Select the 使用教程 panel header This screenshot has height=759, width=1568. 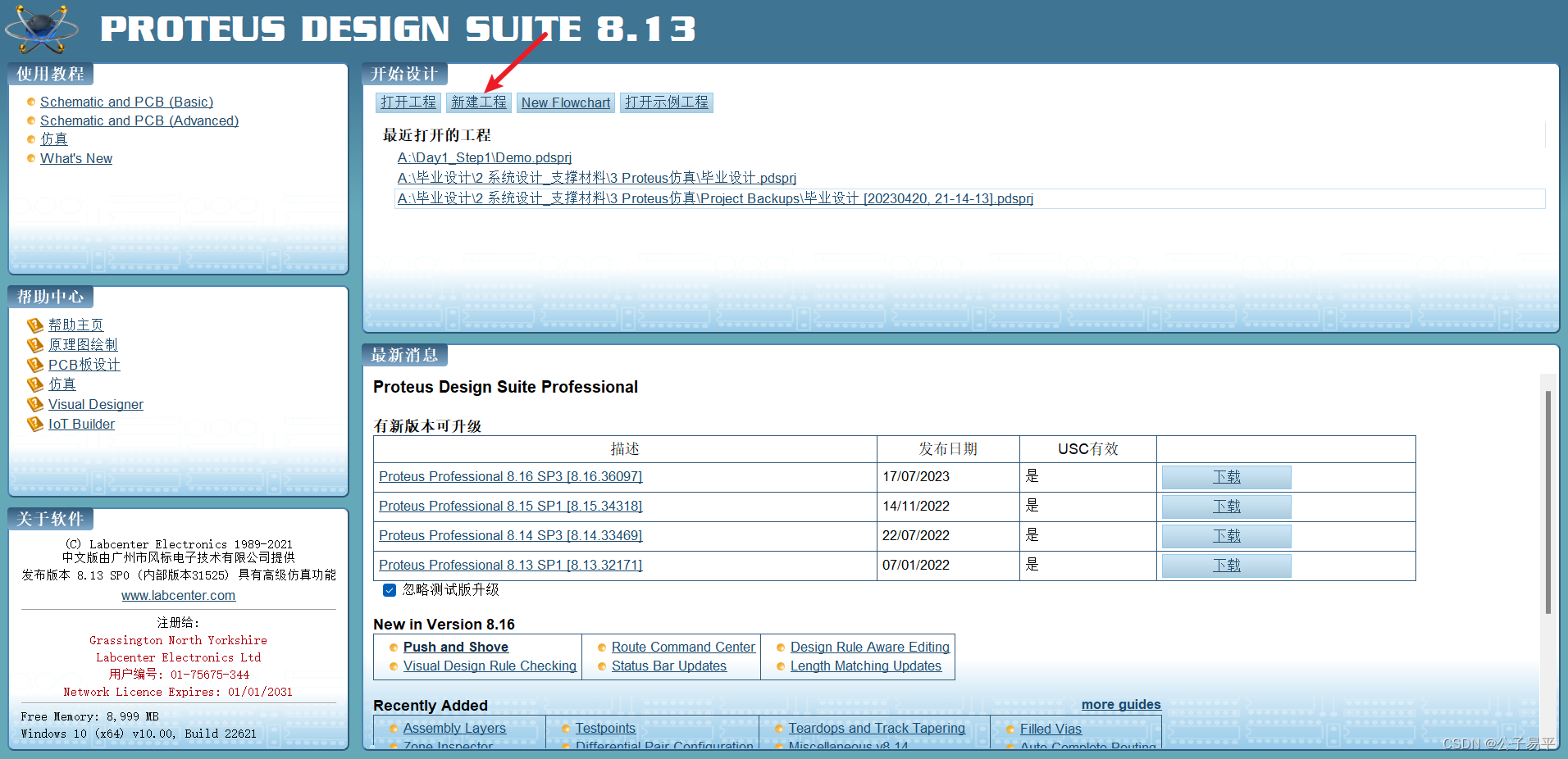51,75
